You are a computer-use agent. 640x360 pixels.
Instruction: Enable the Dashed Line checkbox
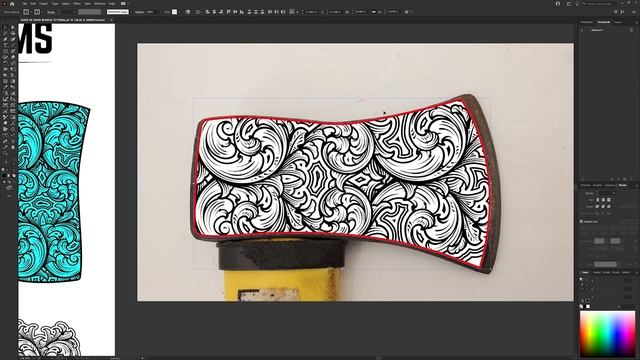coord(581,222)
